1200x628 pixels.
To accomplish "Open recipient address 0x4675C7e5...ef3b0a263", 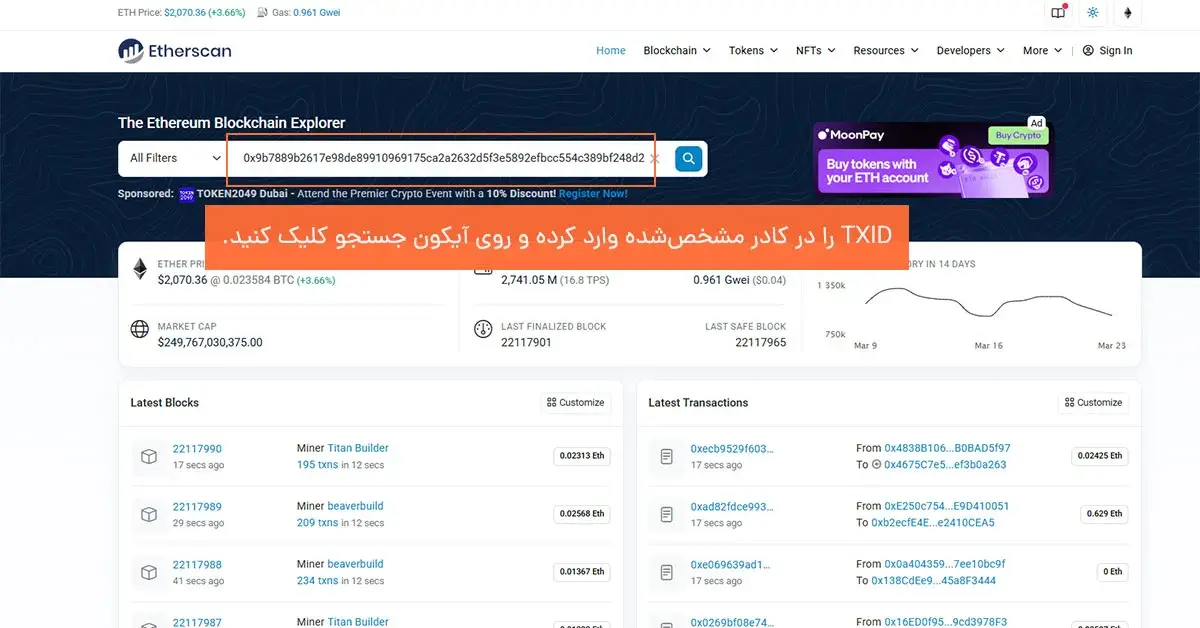I will click(x=945, y=465).
